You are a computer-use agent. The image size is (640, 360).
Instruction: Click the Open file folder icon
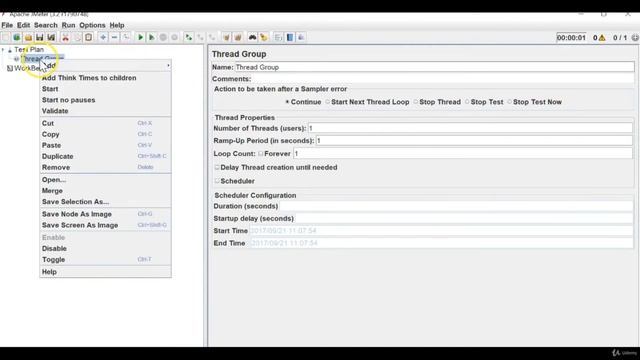[x=28, y=38]
